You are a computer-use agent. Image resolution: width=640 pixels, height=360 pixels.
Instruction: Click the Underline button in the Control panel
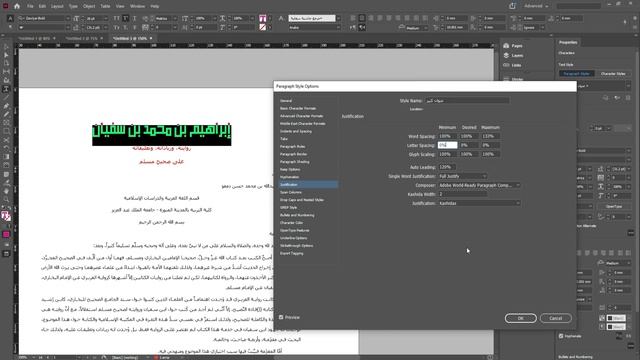click(x=135, y=18)
